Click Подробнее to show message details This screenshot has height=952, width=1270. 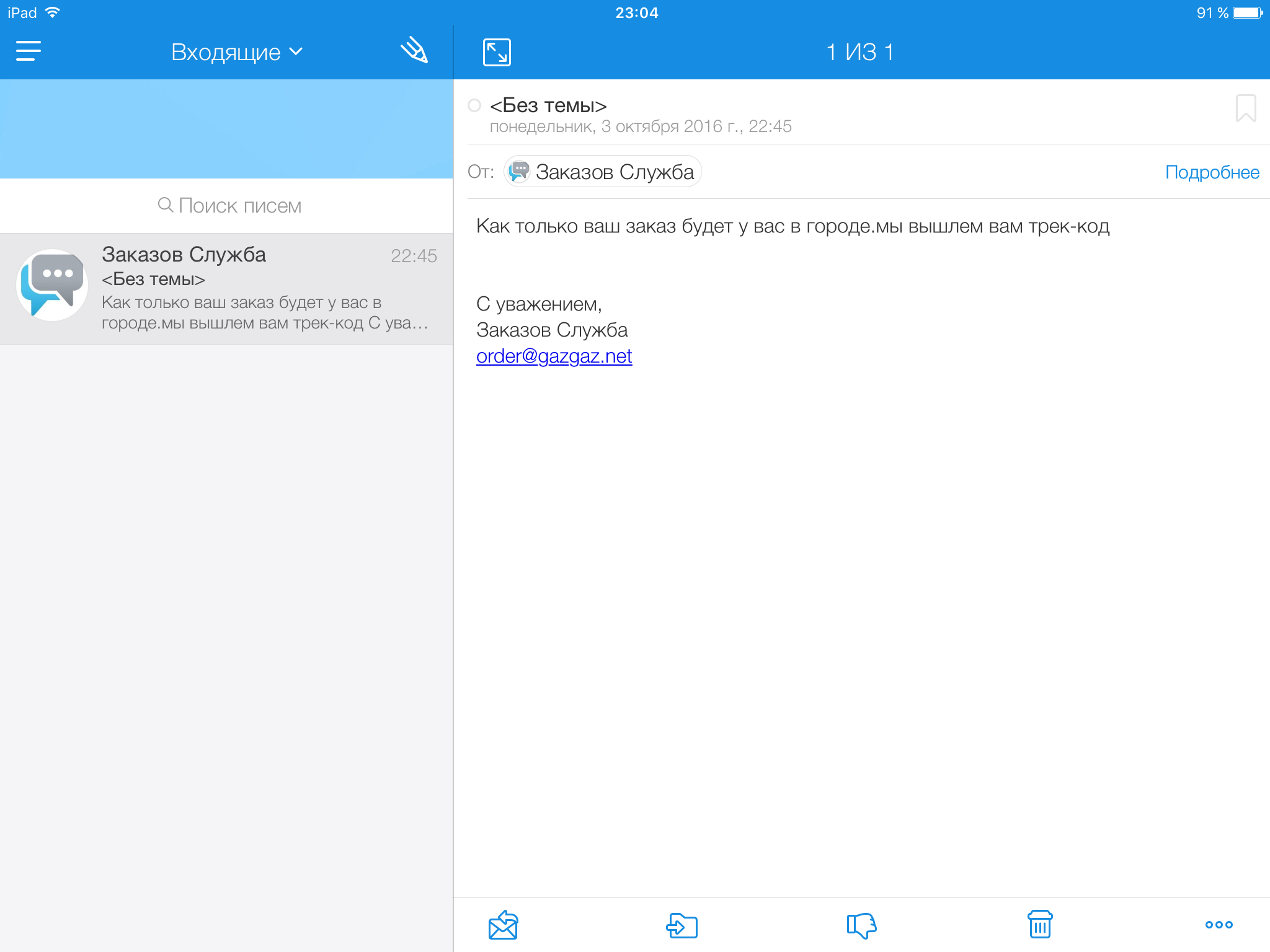[x=1212, y=172]
